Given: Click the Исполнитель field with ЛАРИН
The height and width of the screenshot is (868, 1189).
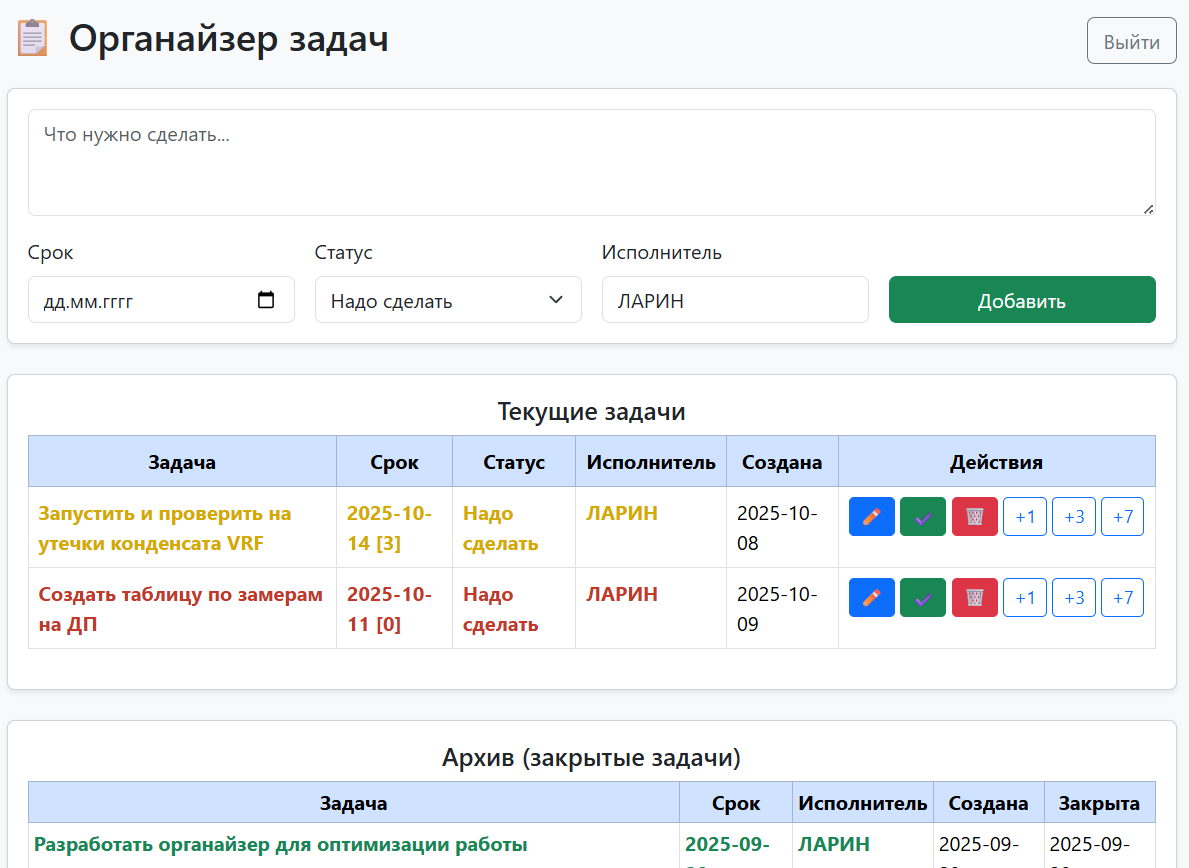Looking at the screenshot, I should click(734, 300).
